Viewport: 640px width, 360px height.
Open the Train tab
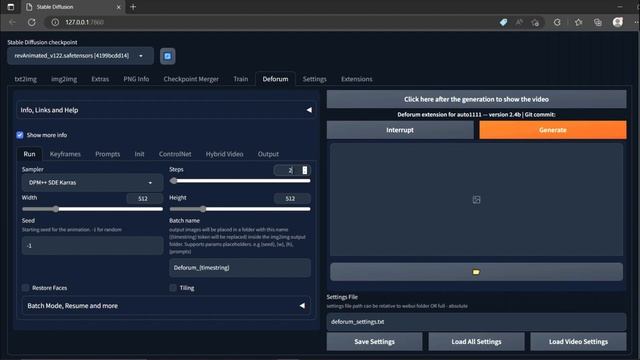click(241, 79)
